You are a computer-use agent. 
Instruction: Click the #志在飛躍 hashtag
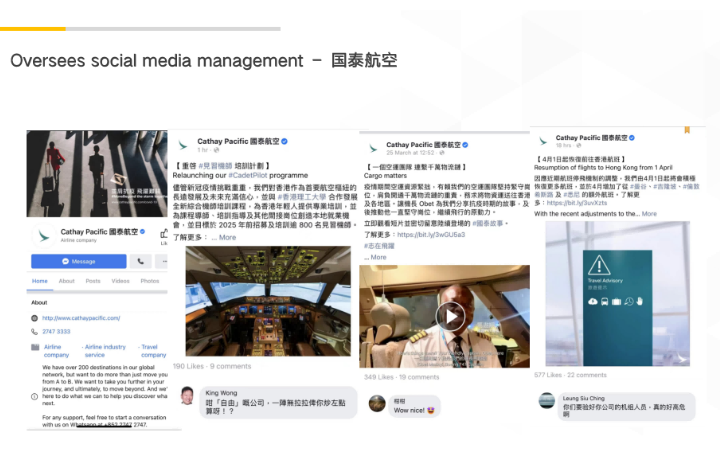[379, 246]
